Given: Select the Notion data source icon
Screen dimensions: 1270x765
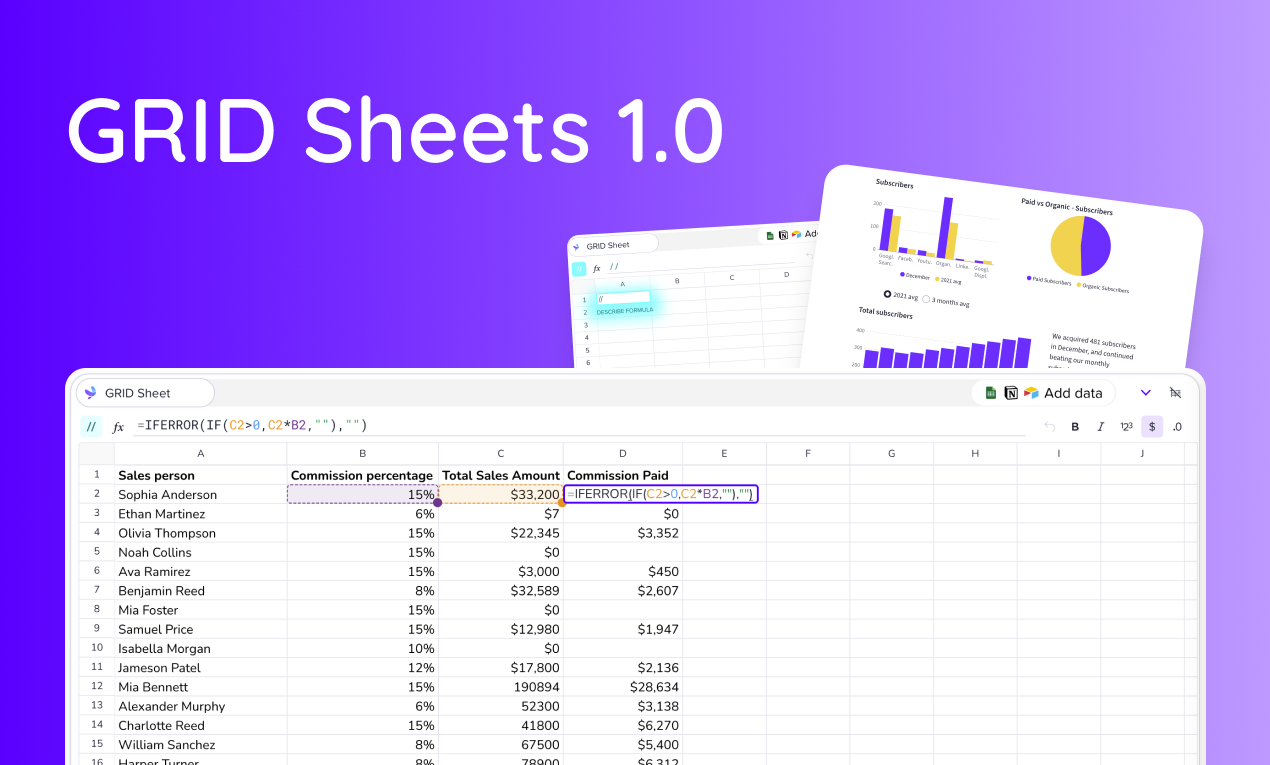Looking at the screenshot, I should [x=1011, y=393].
